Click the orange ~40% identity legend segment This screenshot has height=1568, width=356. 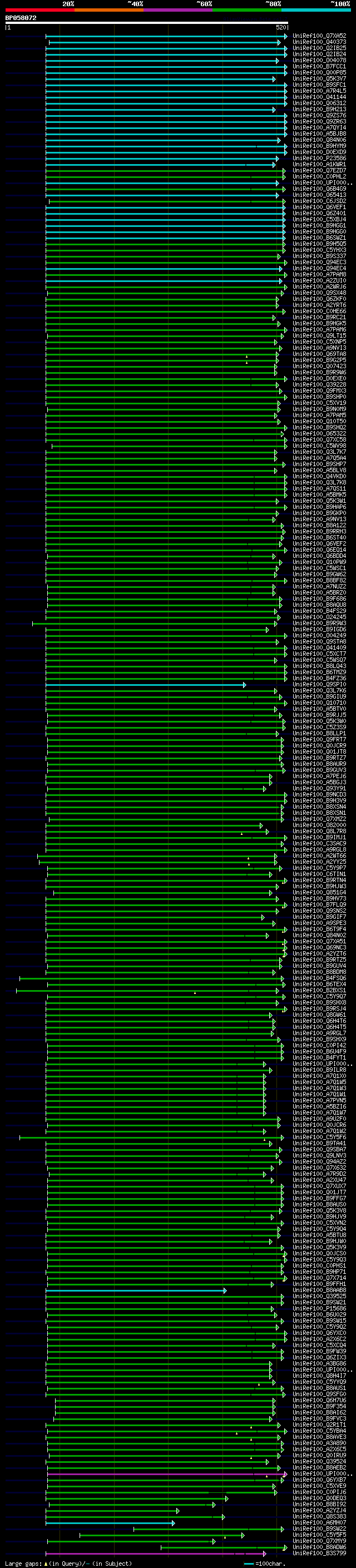(x=109, y=10)
